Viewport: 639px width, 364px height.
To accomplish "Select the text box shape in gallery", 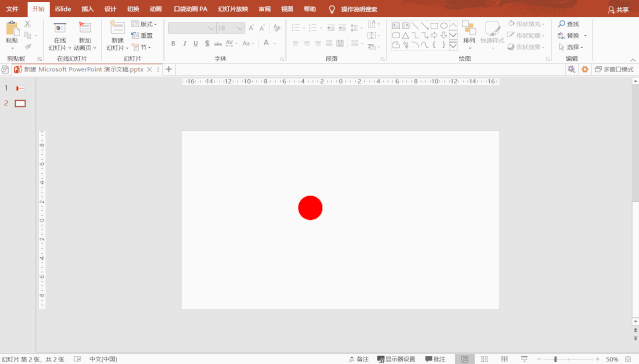I will coord(396,26).
